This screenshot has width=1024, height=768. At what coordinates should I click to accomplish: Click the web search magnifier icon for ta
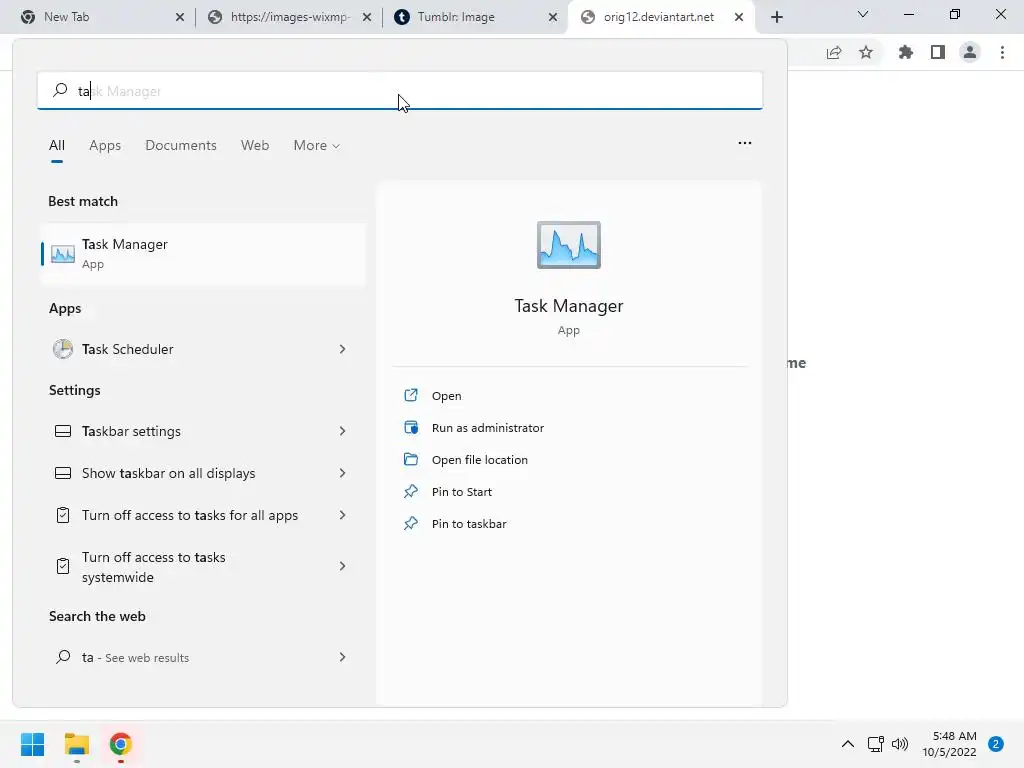coord(63,657)
